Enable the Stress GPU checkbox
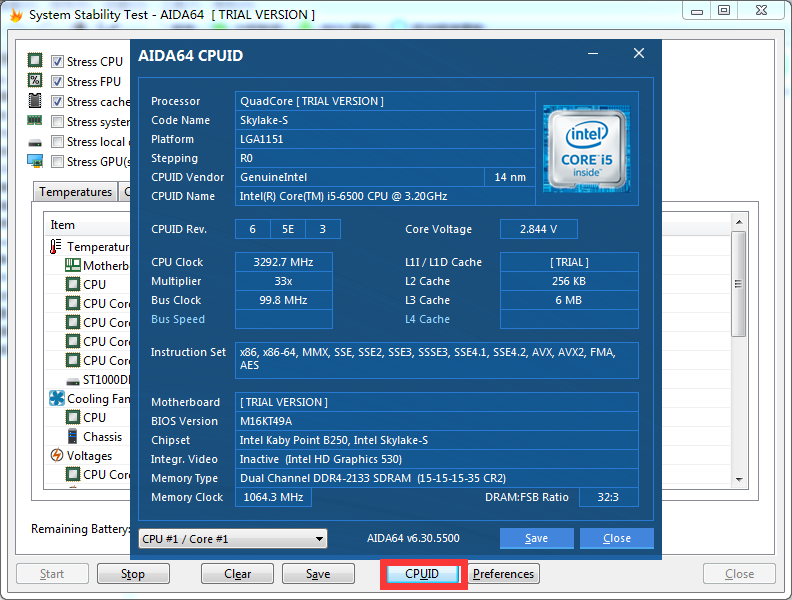This screenshot has width=792, height=600. click(x=58, y=162)
